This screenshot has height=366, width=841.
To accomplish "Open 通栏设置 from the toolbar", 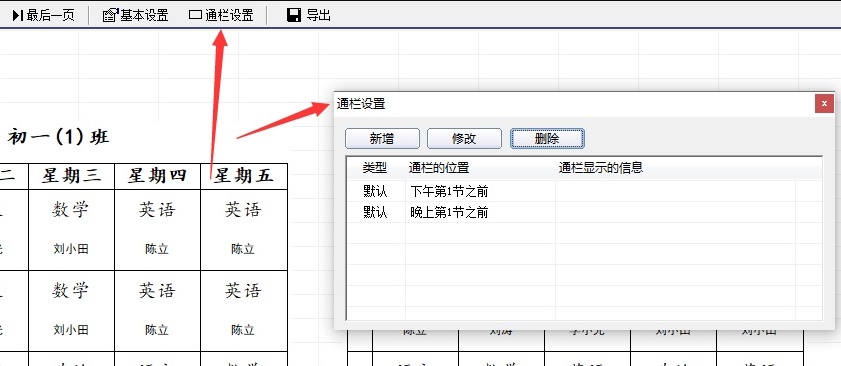I will pyautogui.click(x=221, y=15).
